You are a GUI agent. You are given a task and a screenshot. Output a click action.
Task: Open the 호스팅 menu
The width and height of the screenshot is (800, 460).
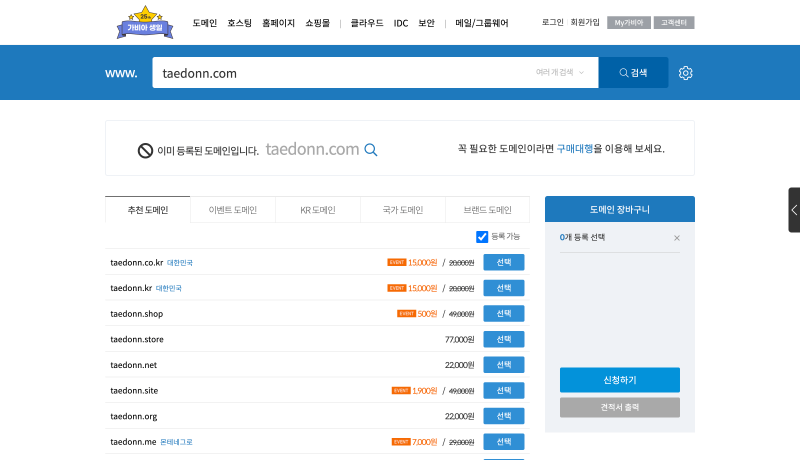pyautogui.click(x=239, y=23)
